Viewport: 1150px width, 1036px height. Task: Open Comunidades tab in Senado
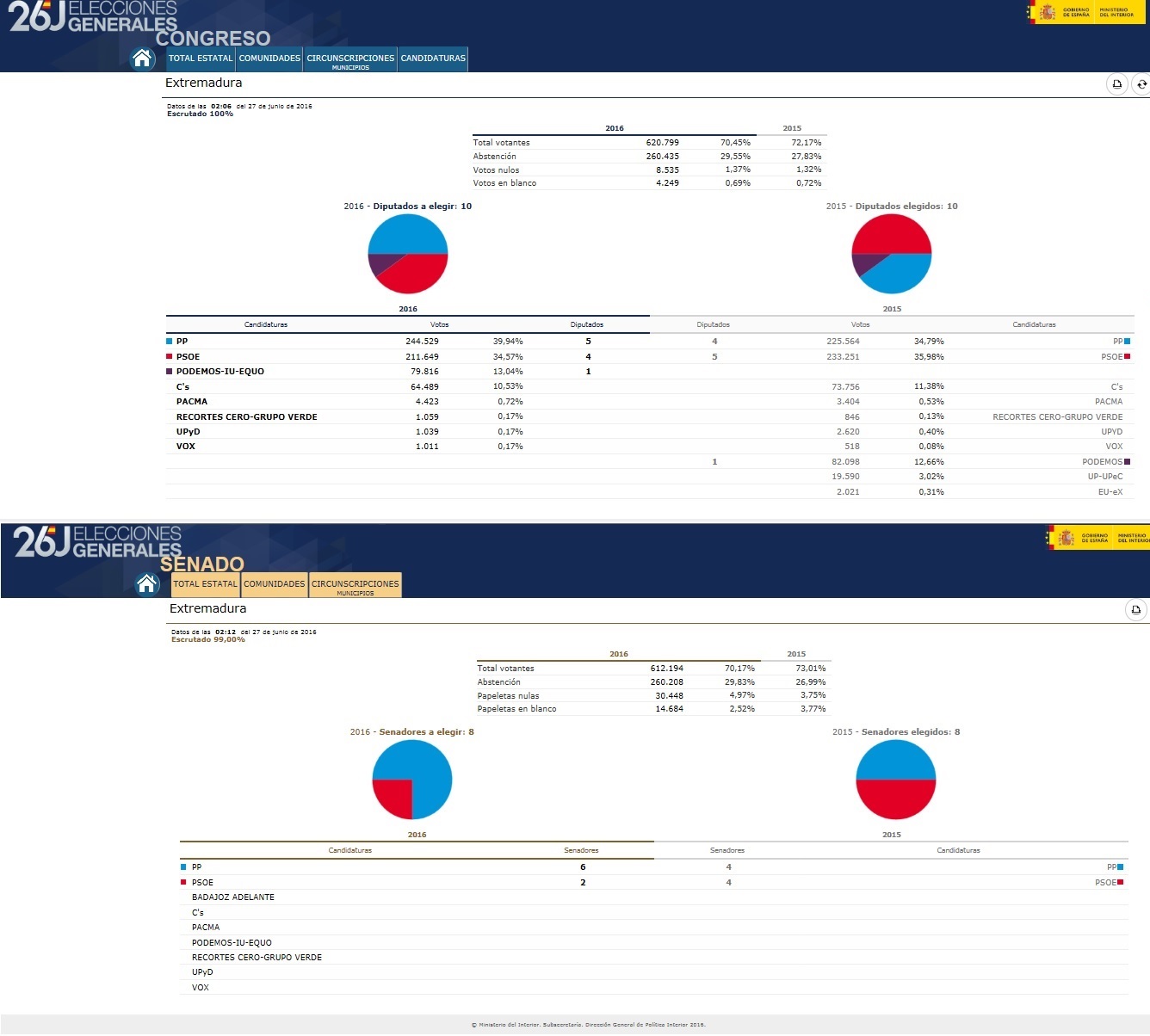coord(274,584)
